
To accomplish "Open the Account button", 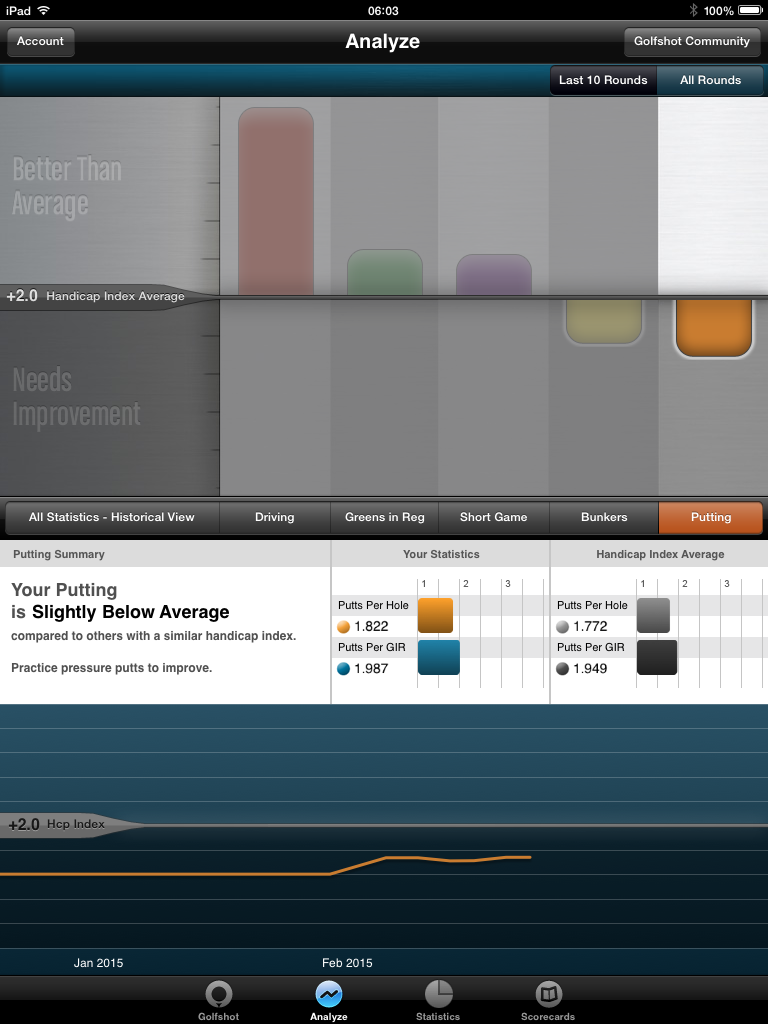I will [40, 42].
